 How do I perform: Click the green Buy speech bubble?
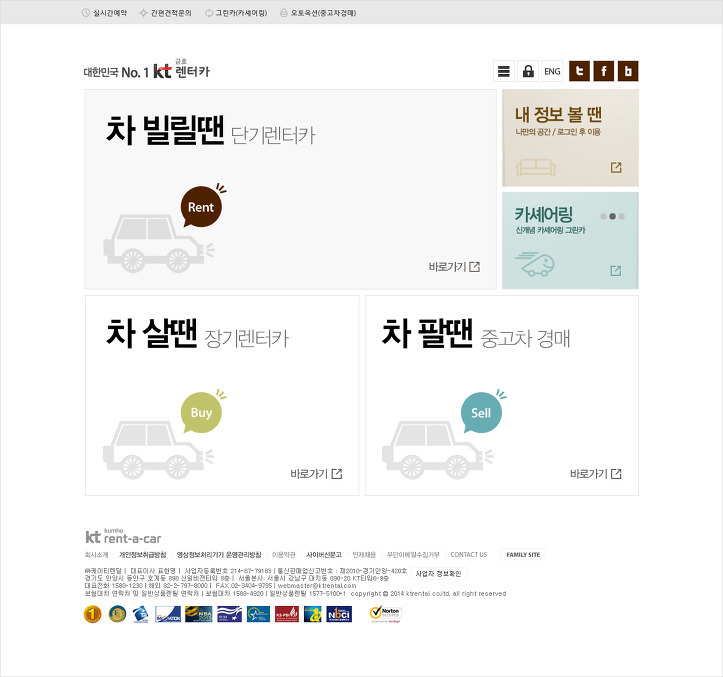(x=201, y=413)
